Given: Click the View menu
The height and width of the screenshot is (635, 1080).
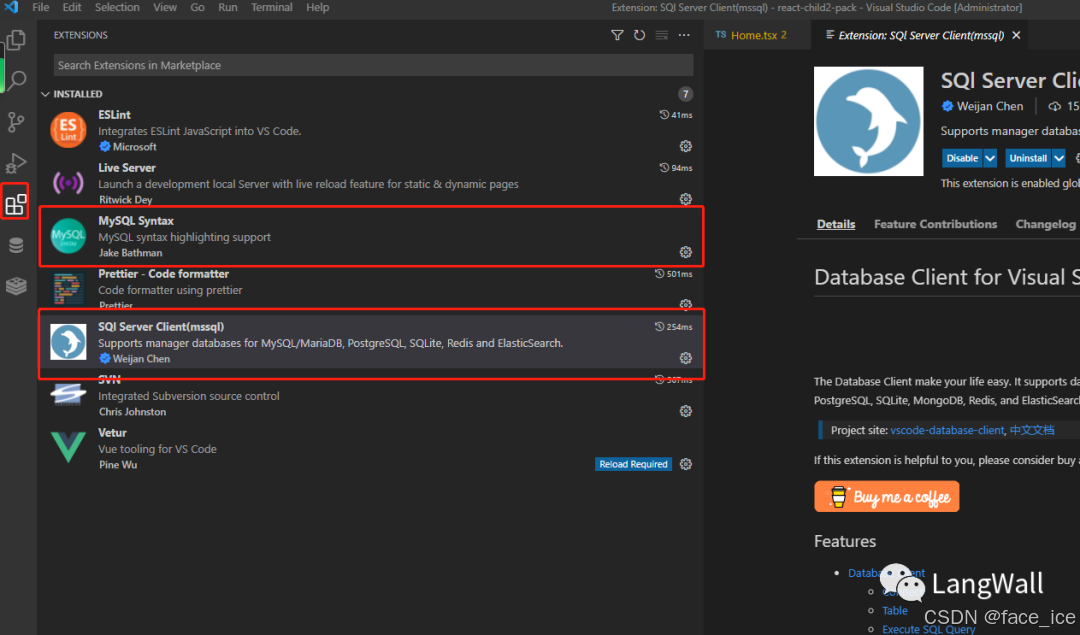Looking at the screenshot, I should [x=164, y=7].
